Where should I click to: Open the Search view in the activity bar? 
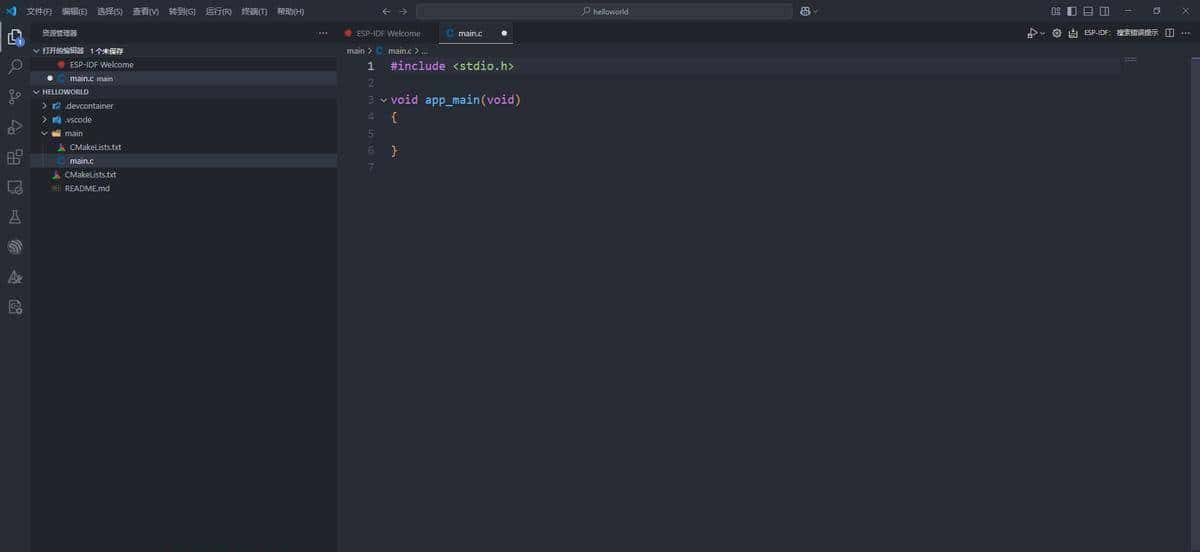[x=15, y=67]
